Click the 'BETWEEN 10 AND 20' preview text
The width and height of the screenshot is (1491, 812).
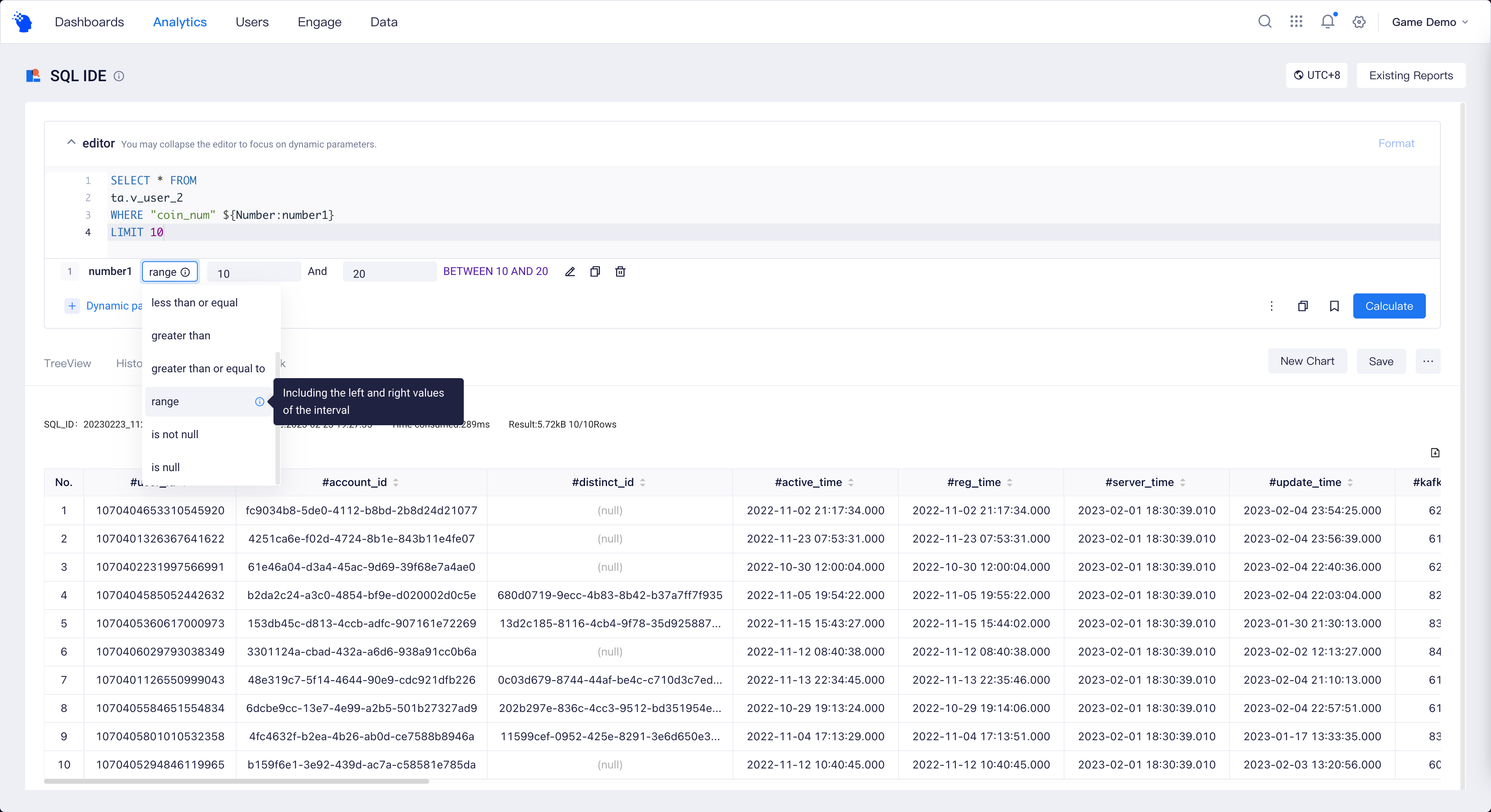pyautogui.click(x=496, y=271)
